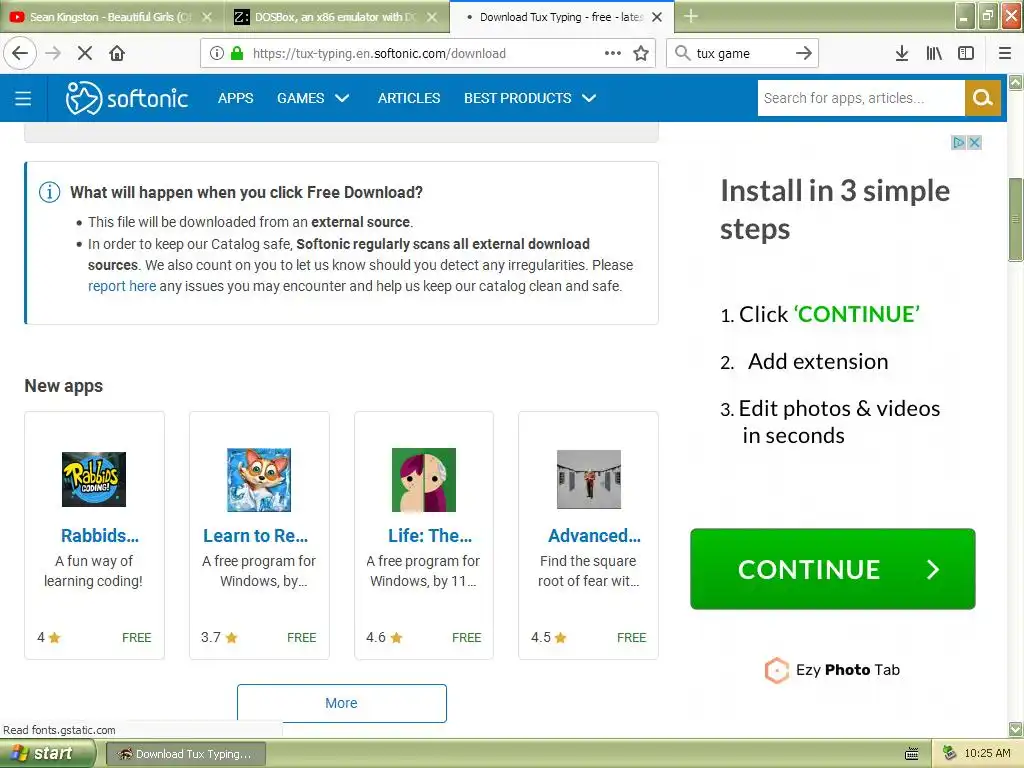The height and width of the screenshot is (768, 1024).
Task: Click the Softonic logo
Action: point(127,98)
